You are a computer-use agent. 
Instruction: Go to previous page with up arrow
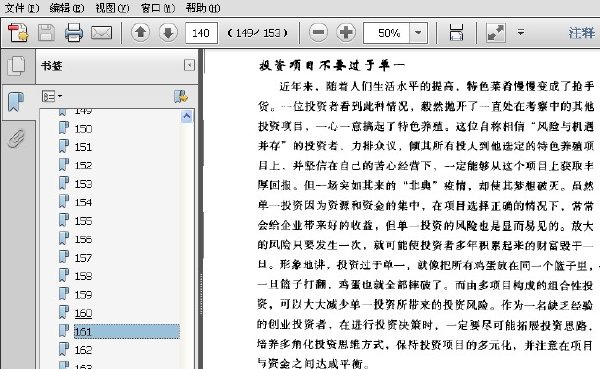[140, 32]
